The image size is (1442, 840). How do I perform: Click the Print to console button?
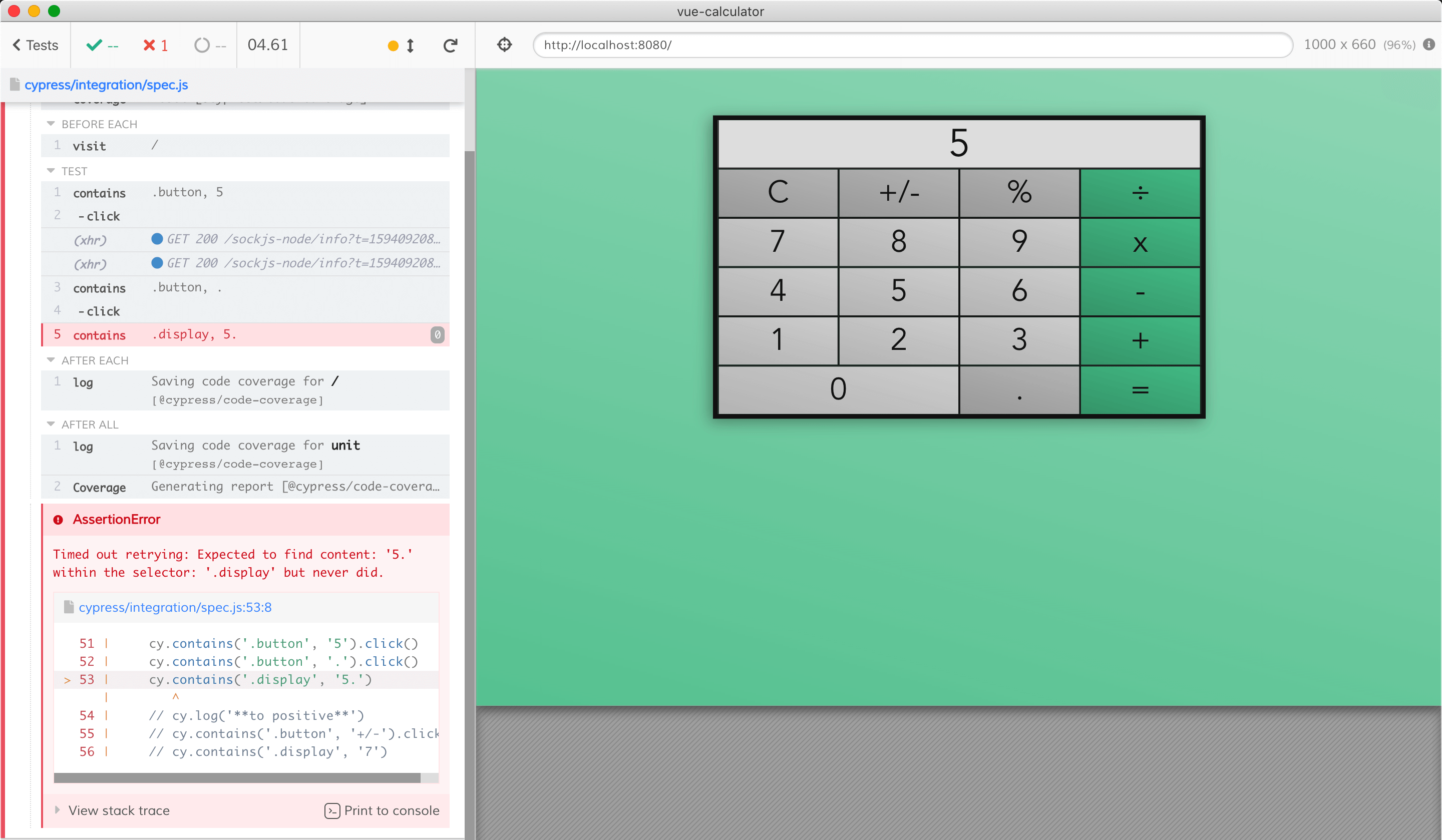[382, 810]
